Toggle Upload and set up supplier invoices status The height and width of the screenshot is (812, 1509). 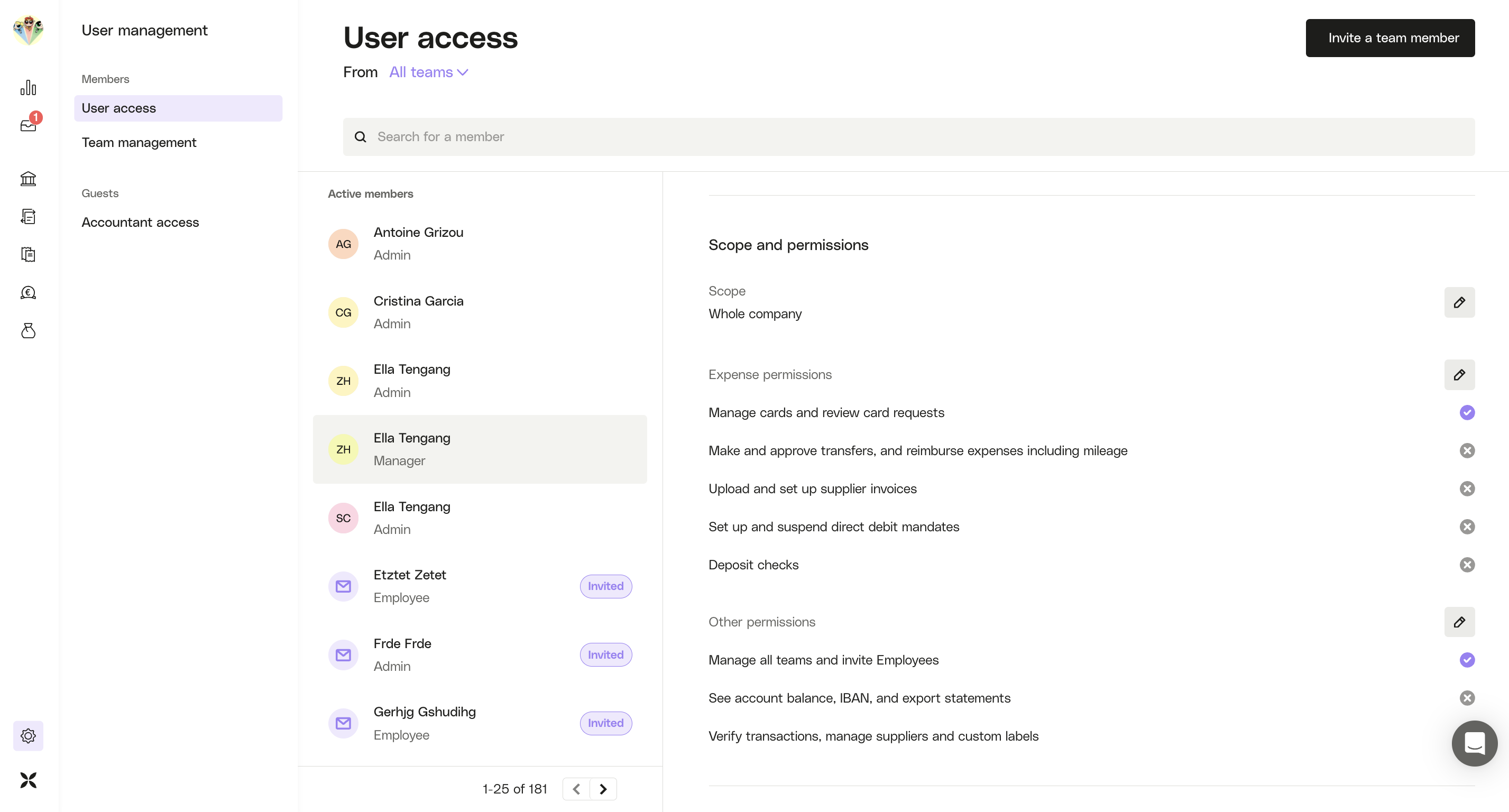(1467, 488)
